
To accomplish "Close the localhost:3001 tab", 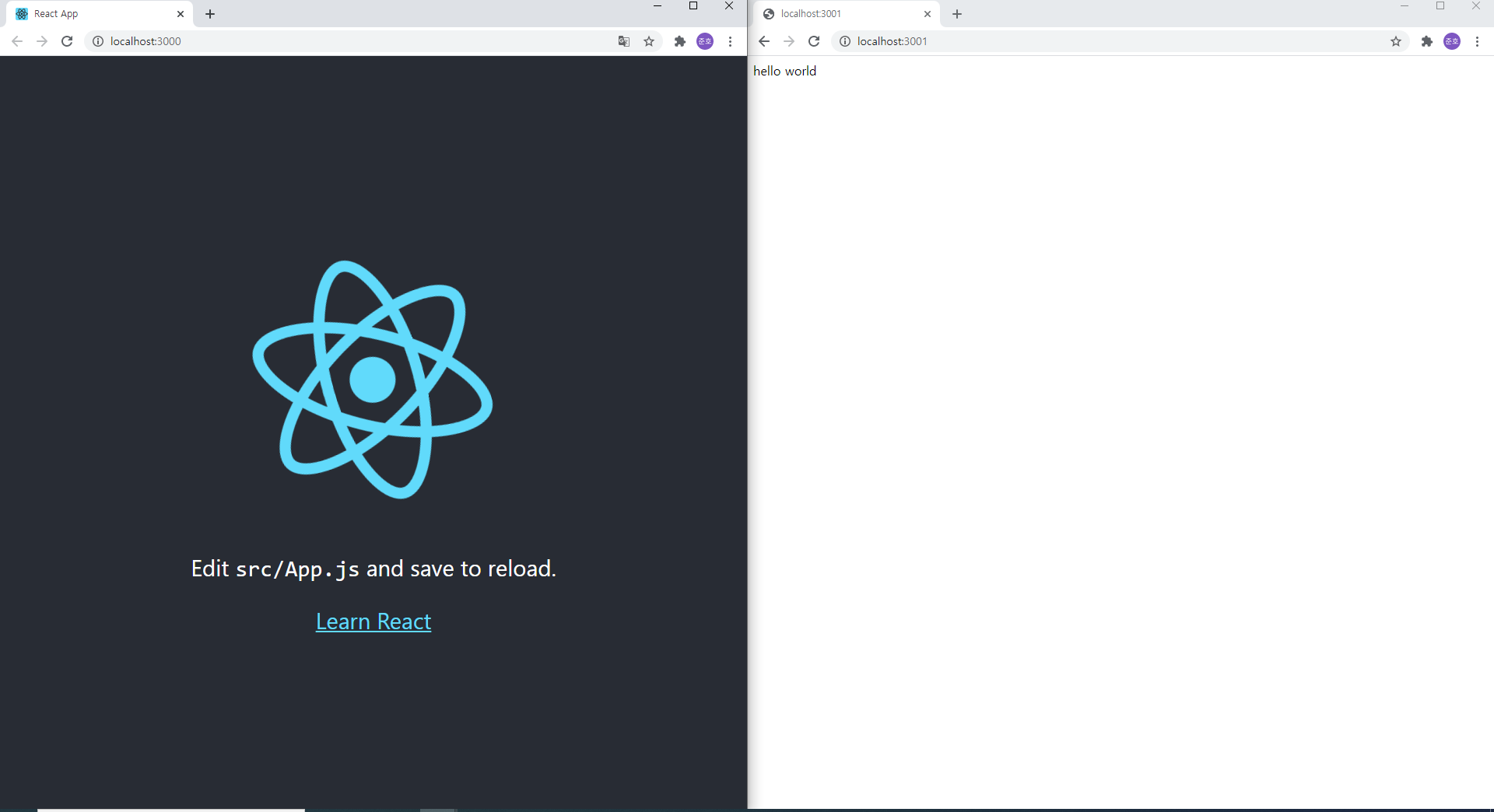I will 928,14.
